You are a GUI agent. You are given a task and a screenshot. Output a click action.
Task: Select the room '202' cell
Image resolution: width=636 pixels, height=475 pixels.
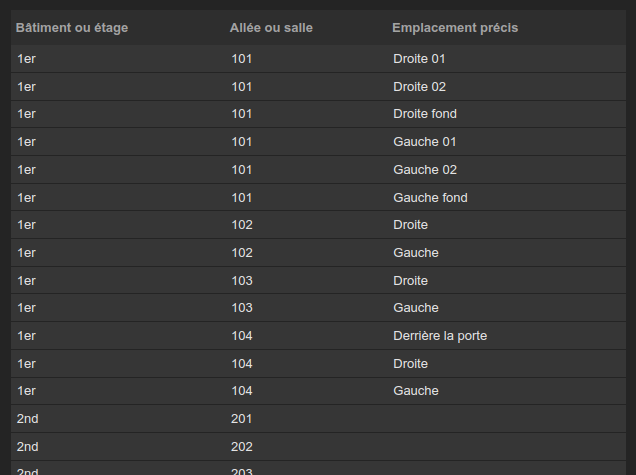coord(241,447)
